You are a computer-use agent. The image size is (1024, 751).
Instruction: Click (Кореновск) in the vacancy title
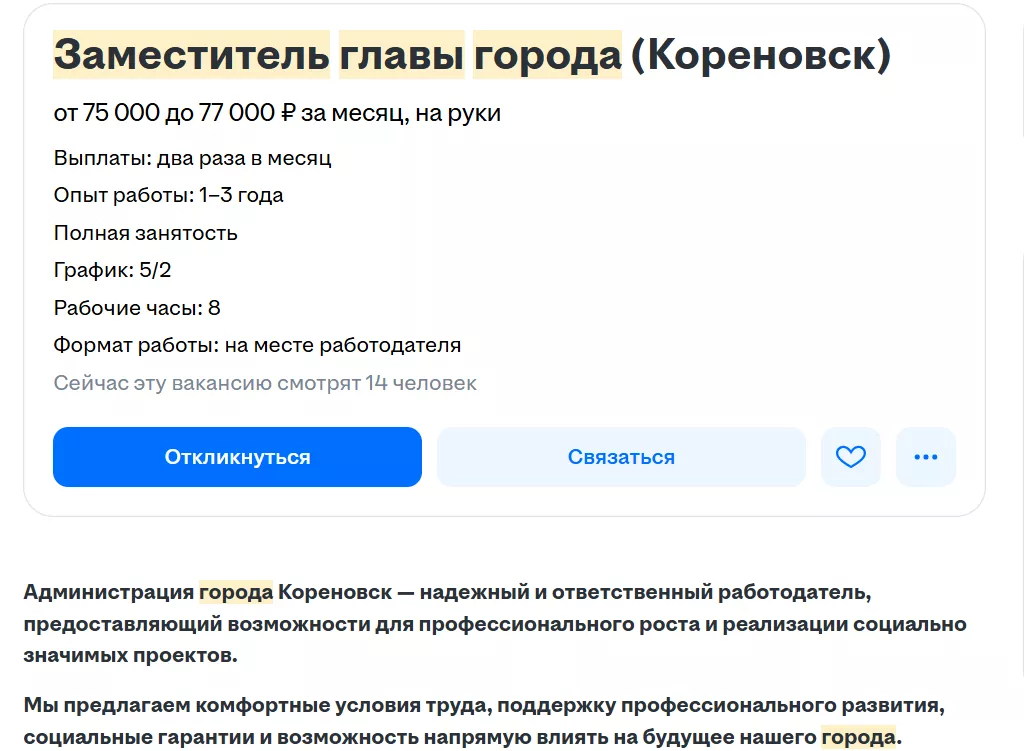click(760, 55)
